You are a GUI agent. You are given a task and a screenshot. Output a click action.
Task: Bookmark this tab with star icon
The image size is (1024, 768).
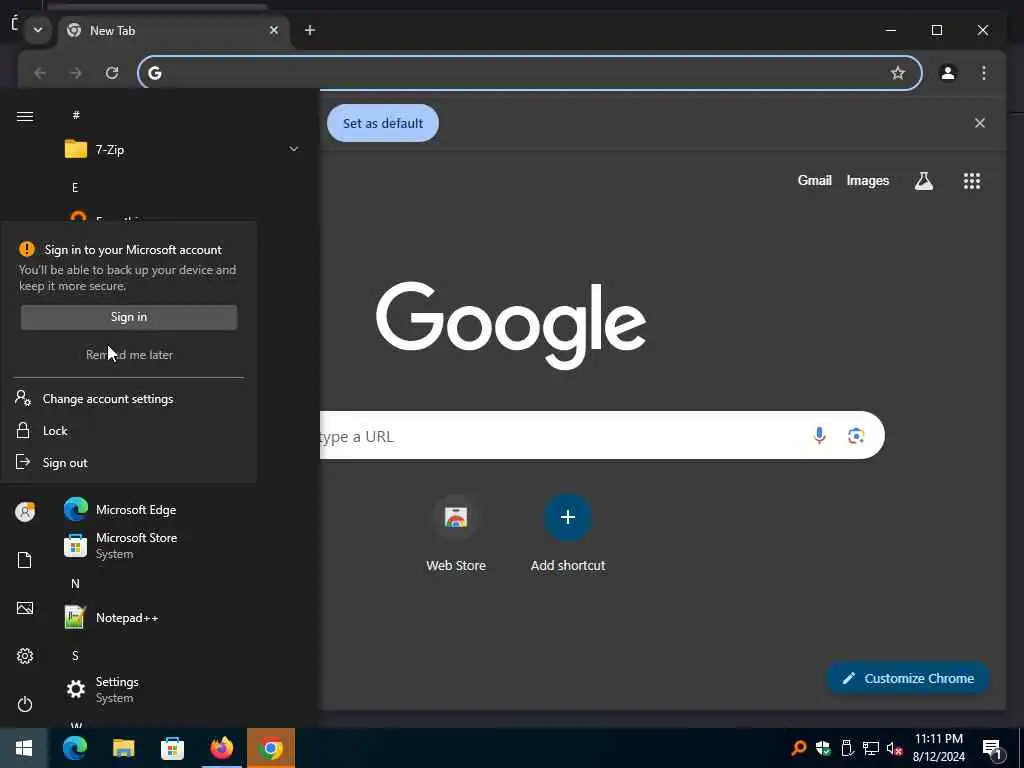point(898,73)
